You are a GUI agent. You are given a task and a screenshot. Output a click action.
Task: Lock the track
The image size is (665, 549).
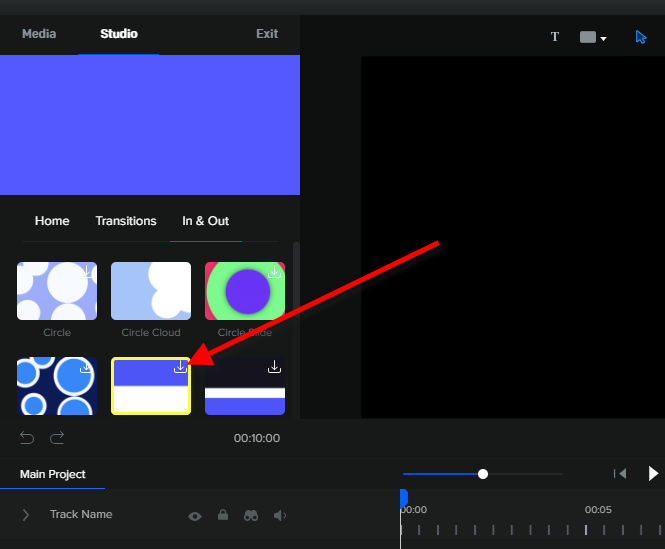pyautogui.click(x=223, y=515)
